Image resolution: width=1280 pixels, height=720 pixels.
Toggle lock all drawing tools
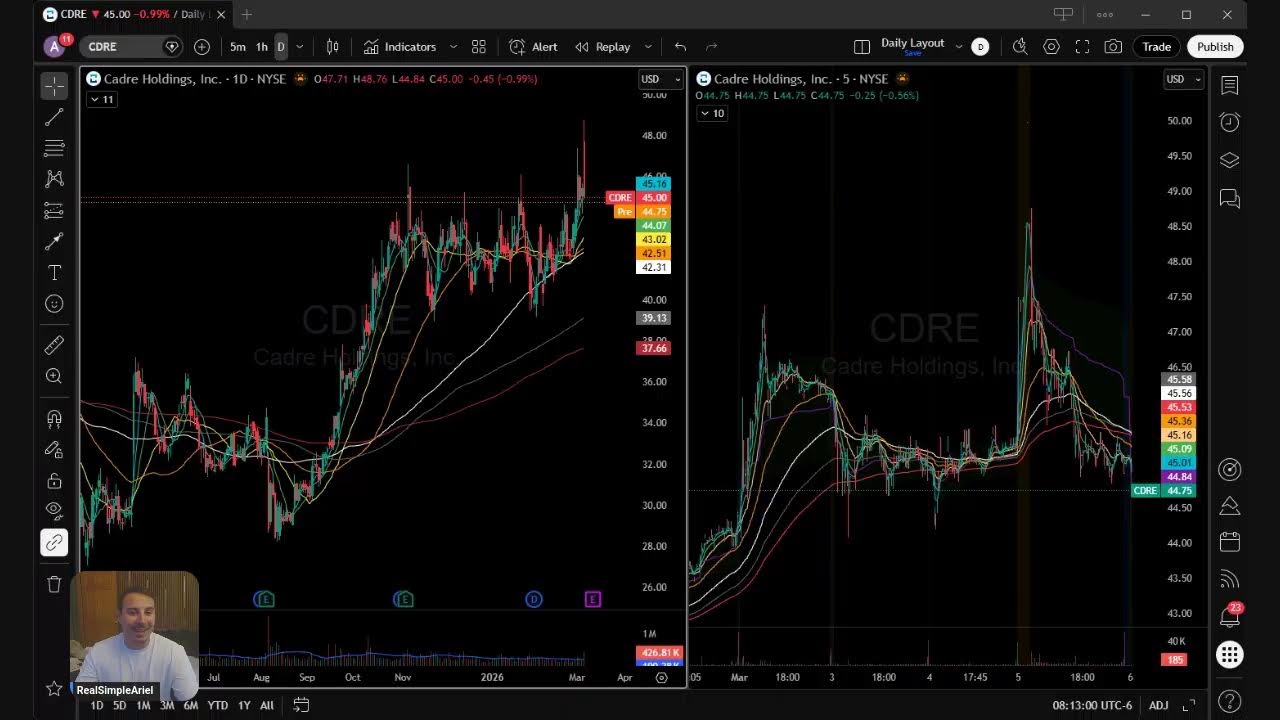click(x=54, y=481)
